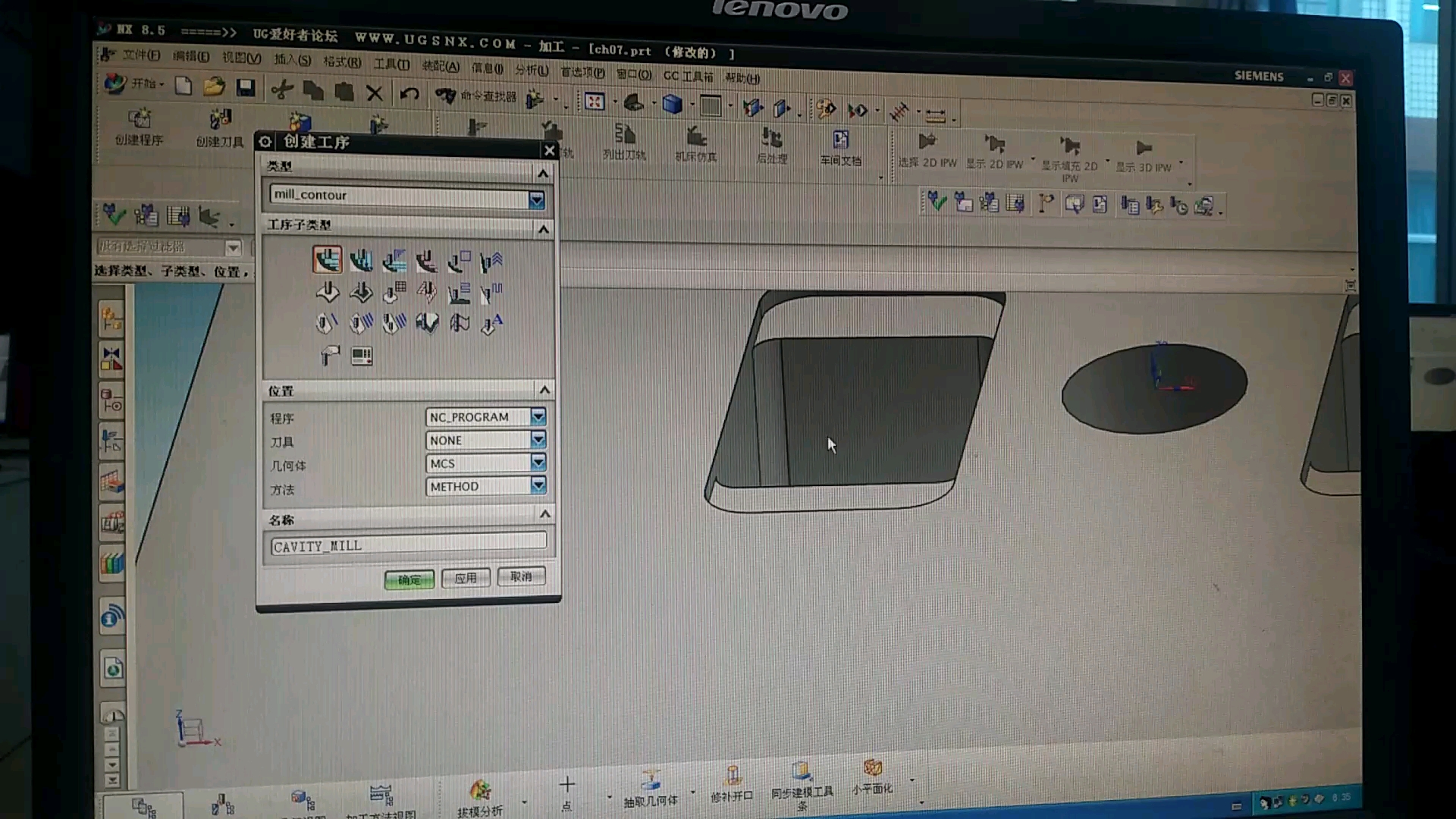The image size is (1456, 819).
Task: Click the 后处理 (Post Process) icon
Action: click(772, 145)
